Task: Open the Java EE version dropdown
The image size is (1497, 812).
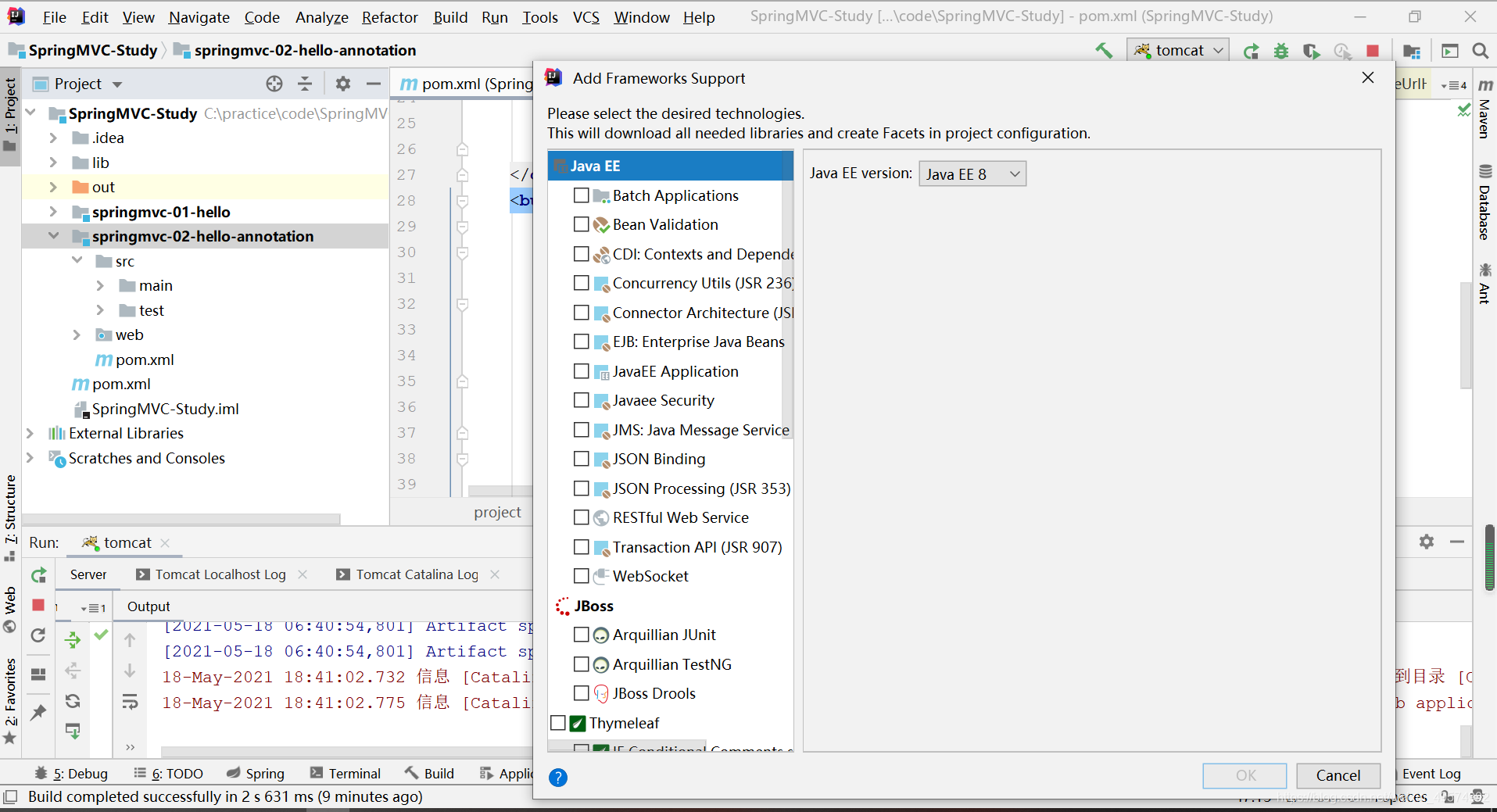Action: coord(972,173)
